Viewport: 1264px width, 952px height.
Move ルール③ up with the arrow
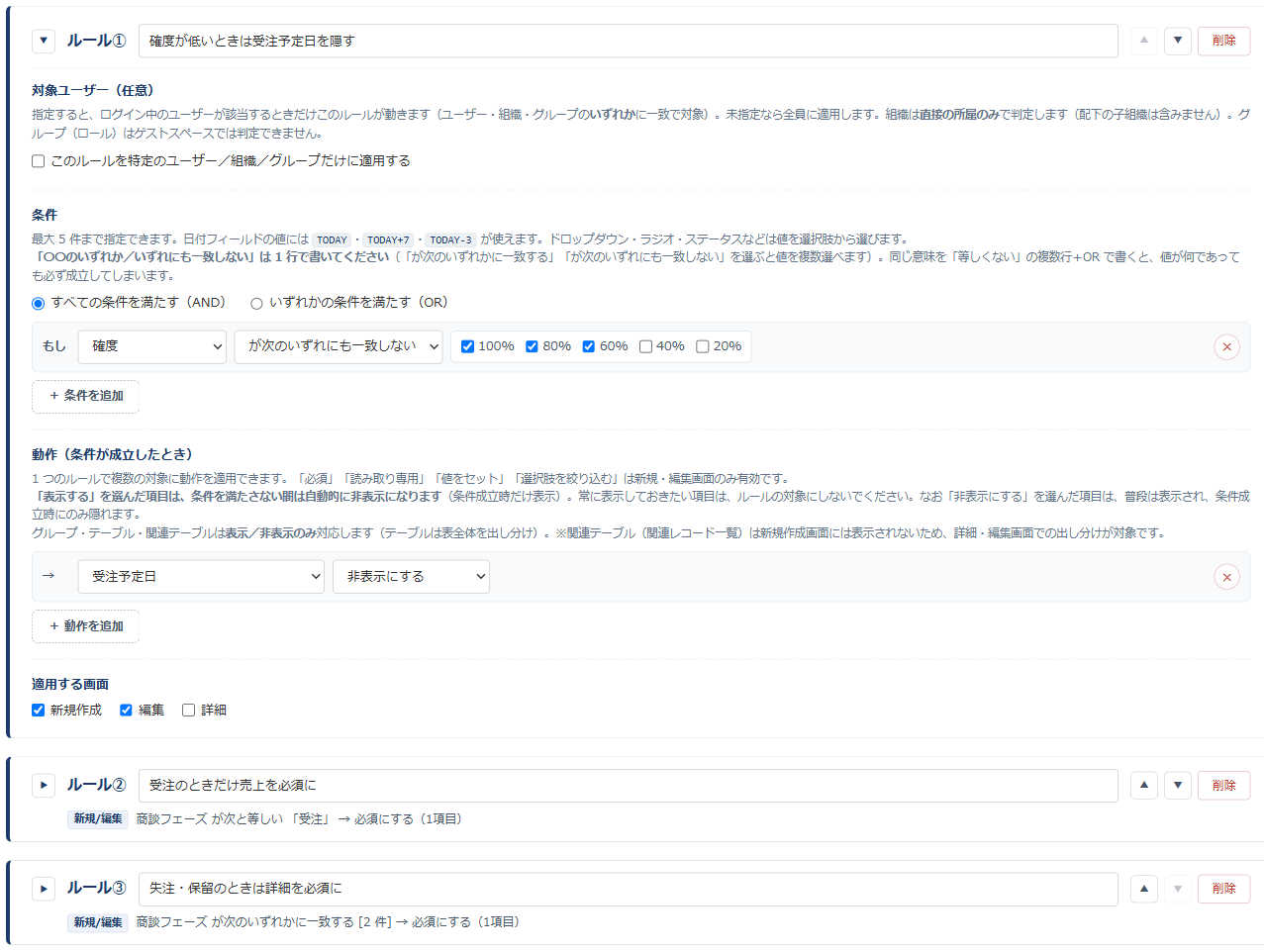[x=1144, y=889]
